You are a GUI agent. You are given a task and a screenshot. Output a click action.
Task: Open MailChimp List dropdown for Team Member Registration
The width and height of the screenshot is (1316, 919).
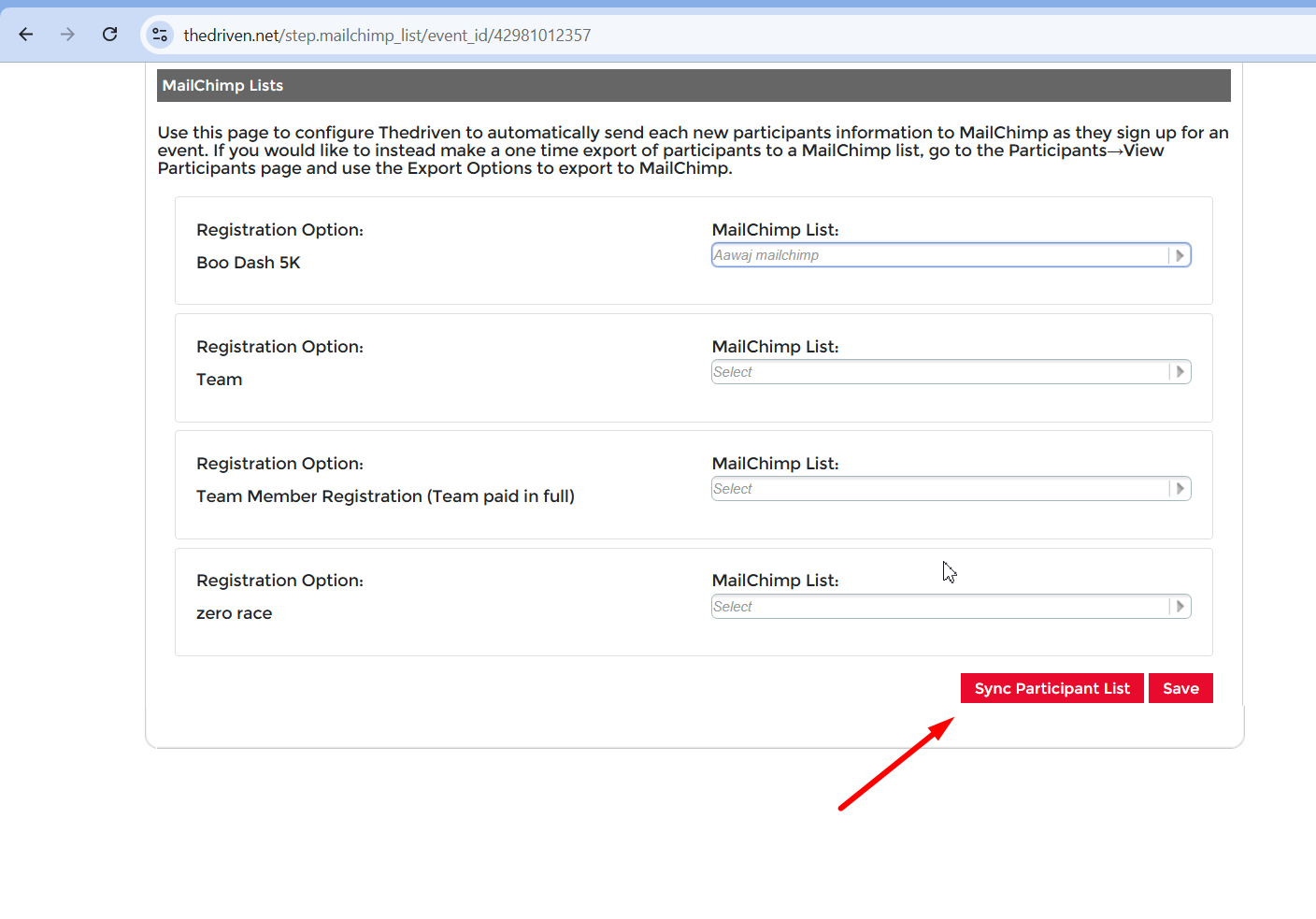(951, 489)
